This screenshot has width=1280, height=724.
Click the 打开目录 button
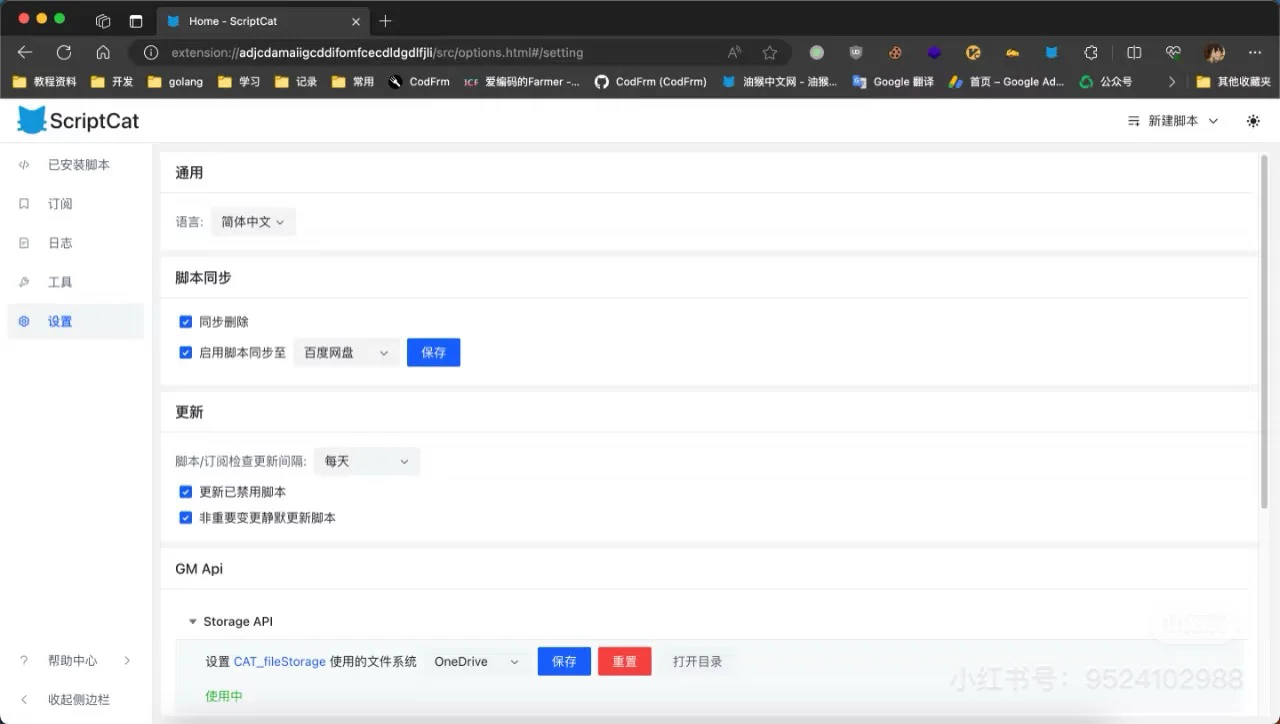coord(697,662)
